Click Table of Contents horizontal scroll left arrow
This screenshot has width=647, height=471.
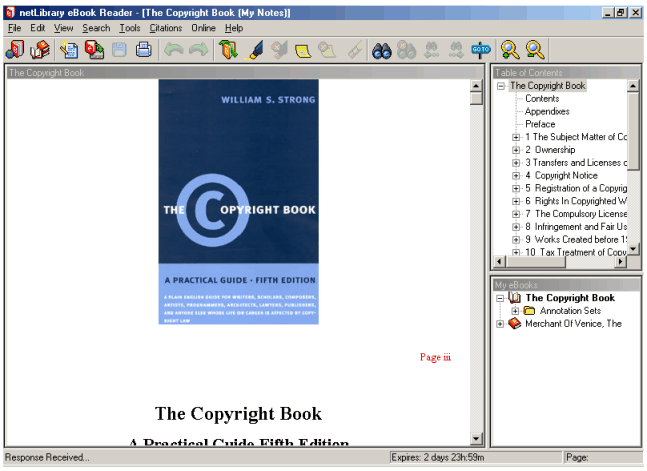499,261
